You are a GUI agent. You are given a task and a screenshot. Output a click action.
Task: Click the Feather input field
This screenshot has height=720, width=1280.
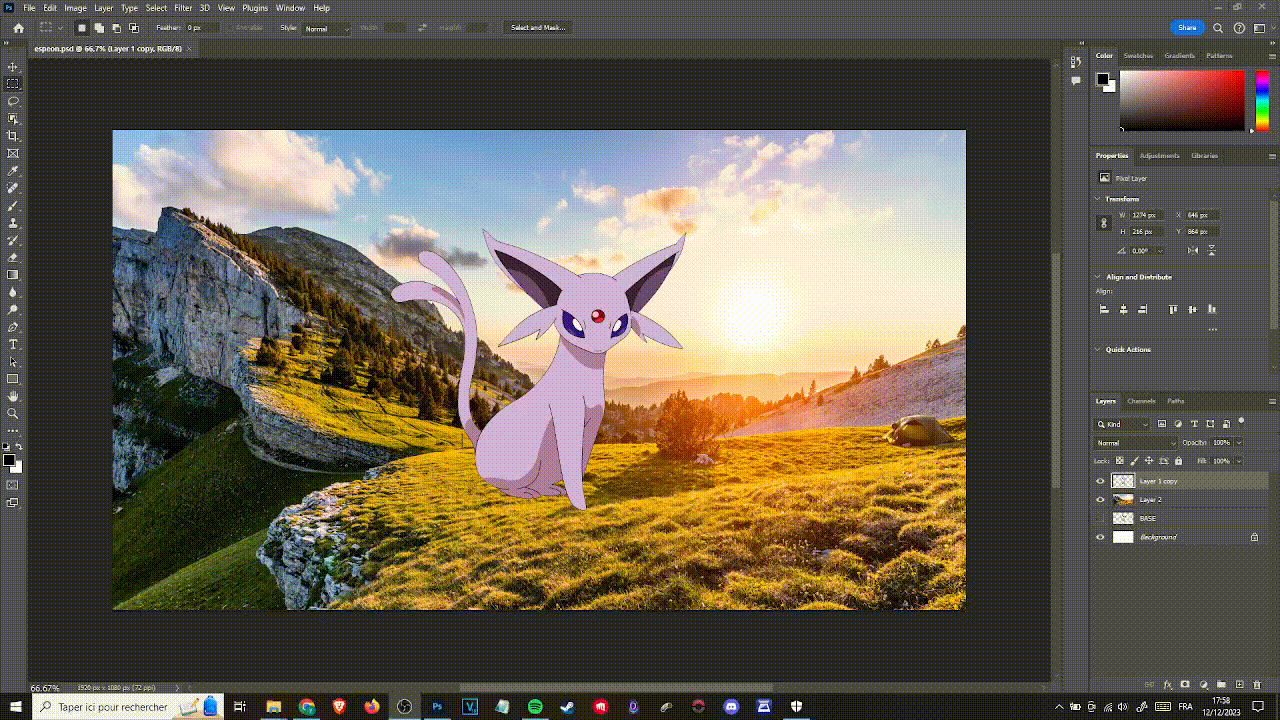coord(202,28)
